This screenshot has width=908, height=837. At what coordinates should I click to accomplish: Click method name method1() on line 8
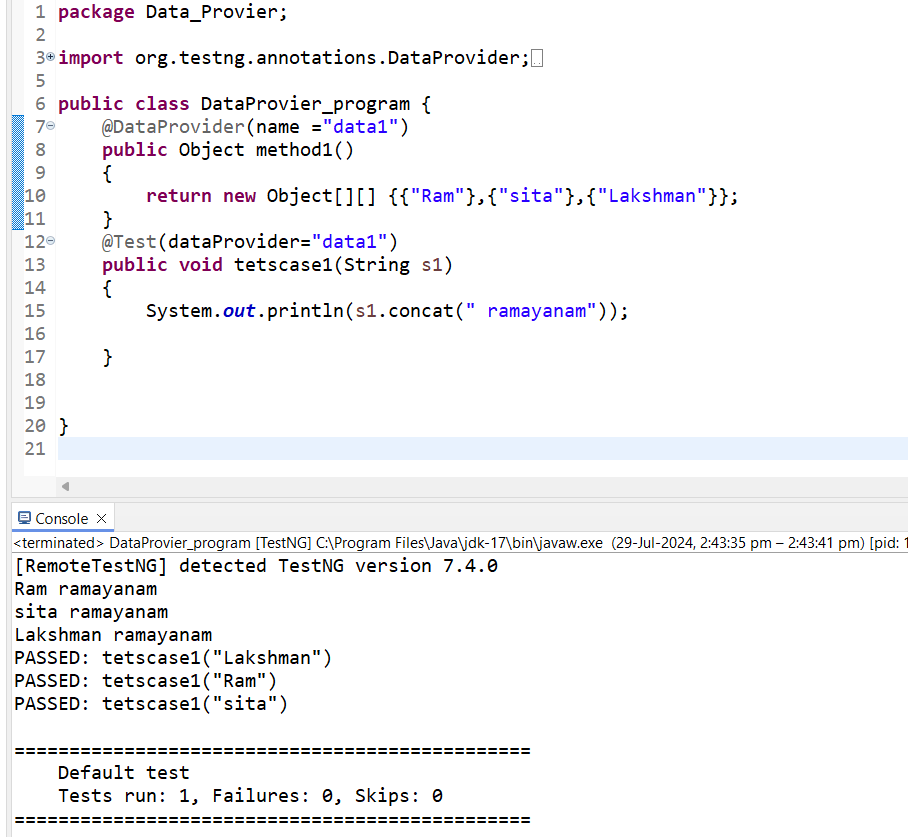[305, 150]
